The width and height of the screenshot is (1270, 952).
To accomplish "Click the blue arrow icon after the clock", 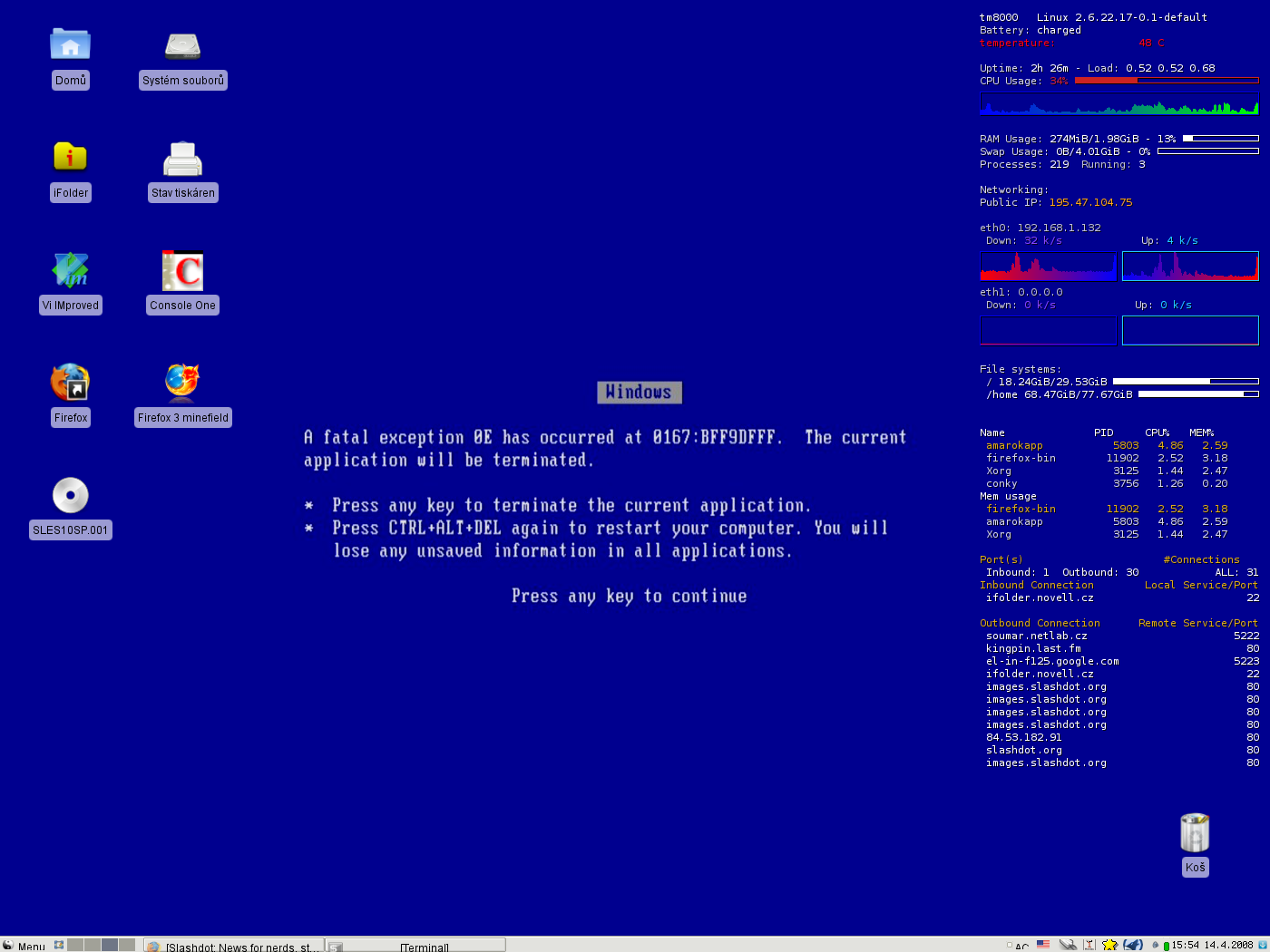I will (x=1263, y=945).
